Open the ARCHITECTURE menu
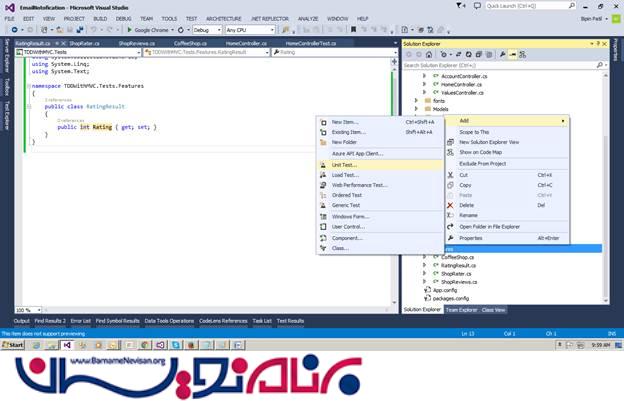Viewport: 624px width, 401px height. (x=223, y=18)
